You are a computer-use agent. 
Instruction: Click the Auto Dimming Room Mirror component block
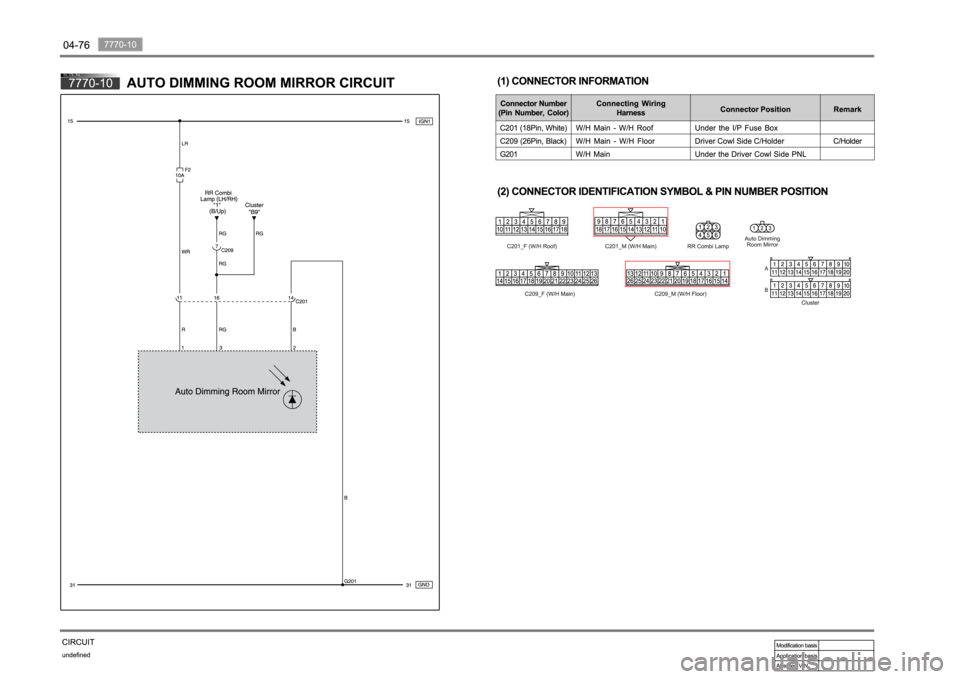point(227,391)
